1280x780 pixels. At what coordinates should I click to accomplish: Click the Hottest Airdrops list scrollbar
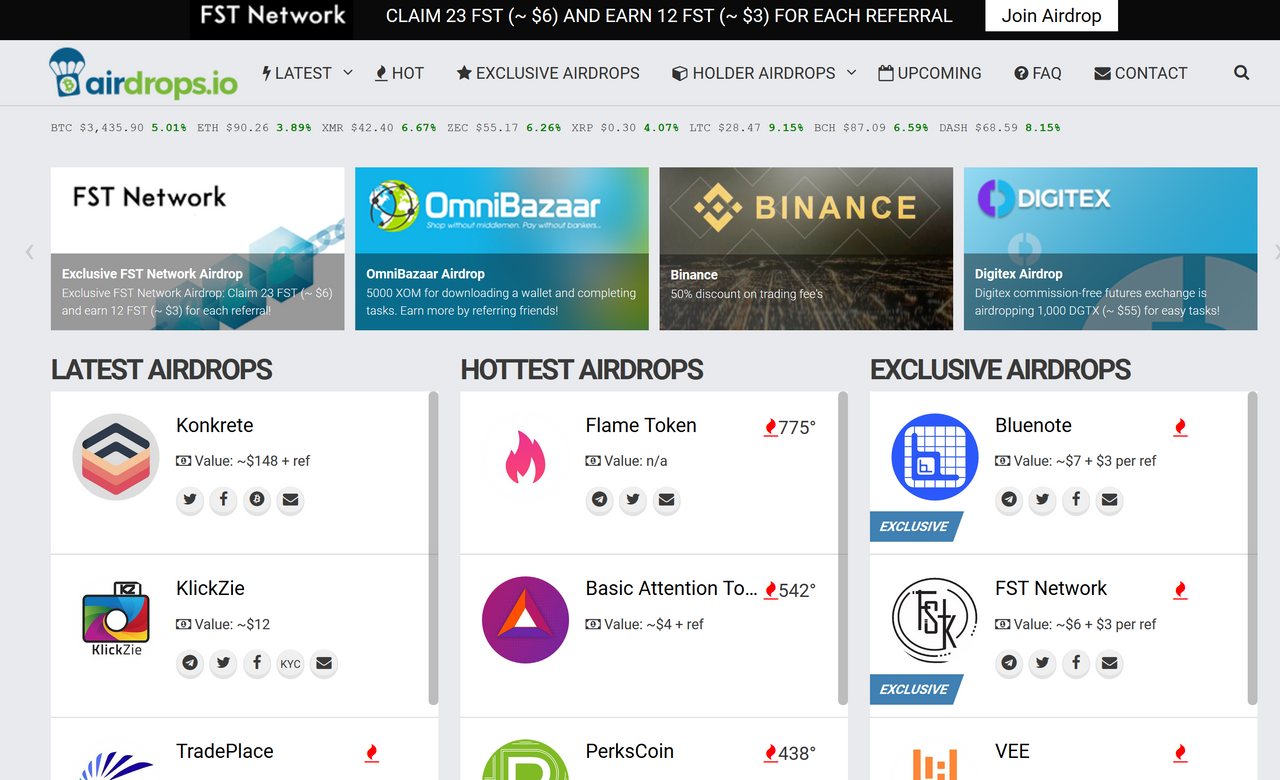pyautogui.click(x=843, y=548)
